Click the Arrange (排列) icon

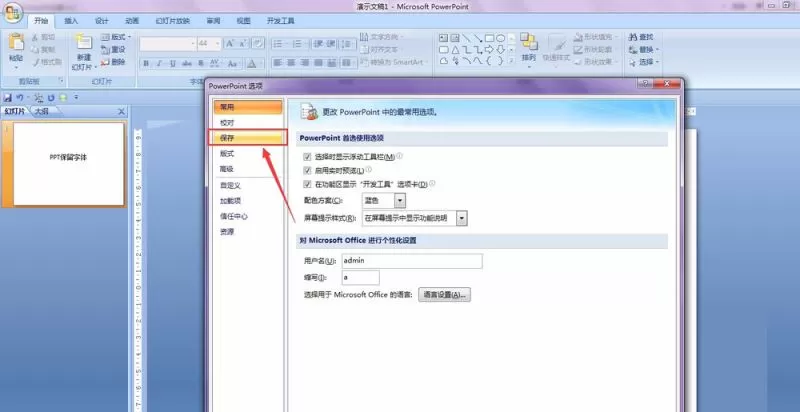coord(529,43)
